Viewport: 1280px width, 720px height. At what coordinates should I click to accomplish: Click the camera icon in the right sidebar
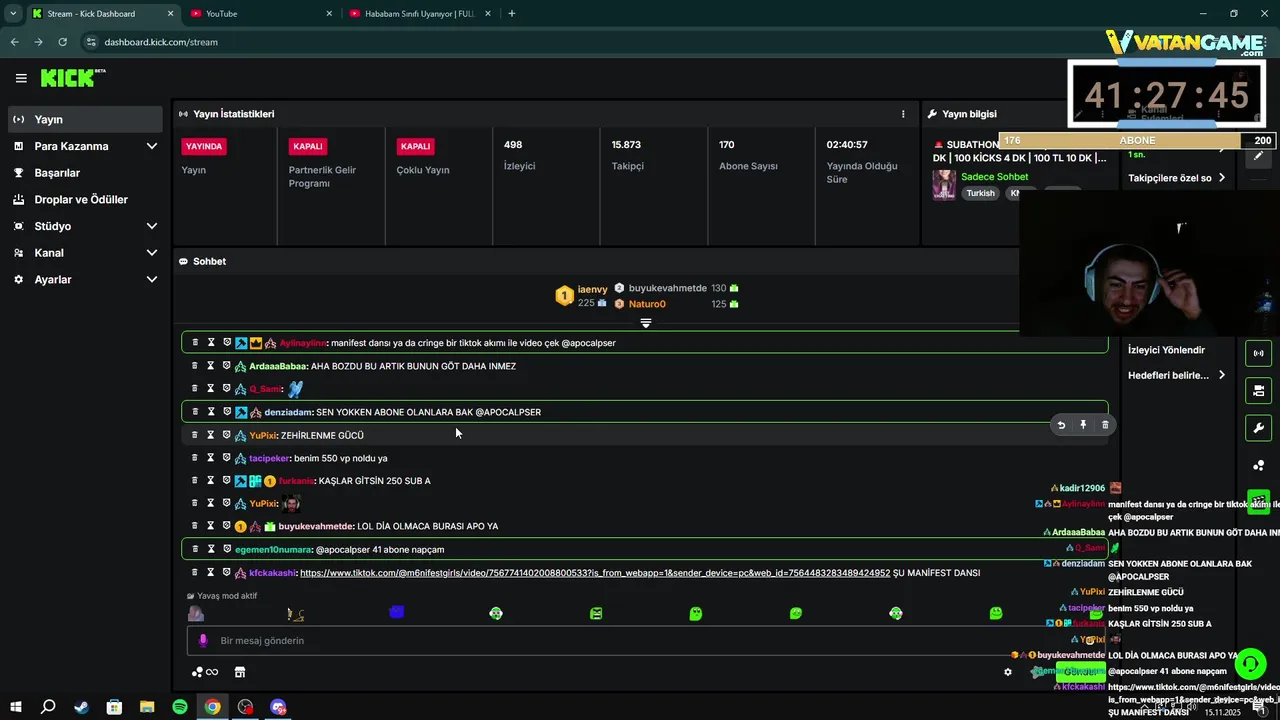point(1258,390)
